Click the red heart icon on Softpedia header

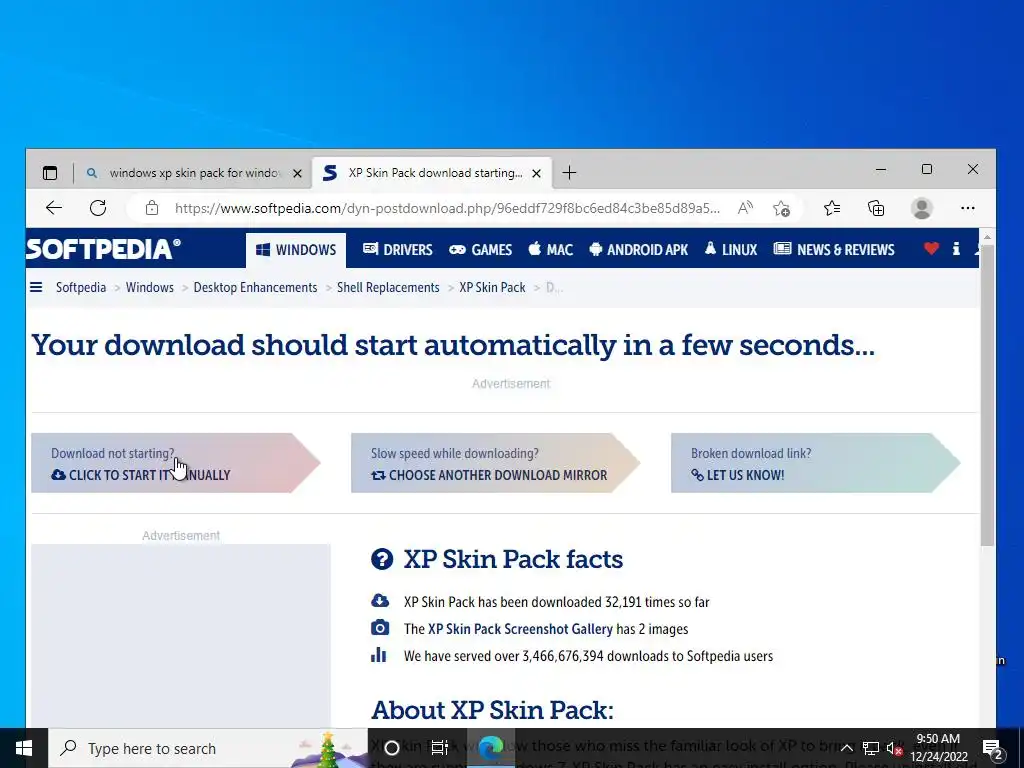point(931,248)
